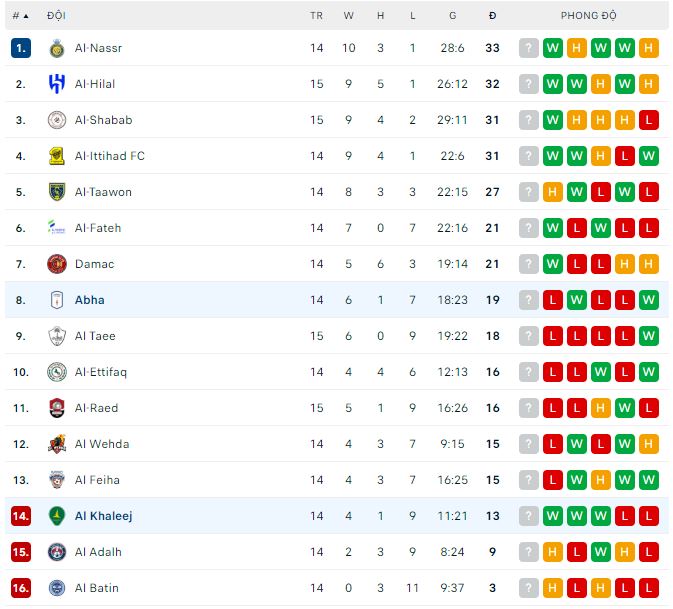This screenshot has width=673, height=609.
Task: Click the Al-Shabab club logo
Action: pyautogui.click(x=57, y=120)
